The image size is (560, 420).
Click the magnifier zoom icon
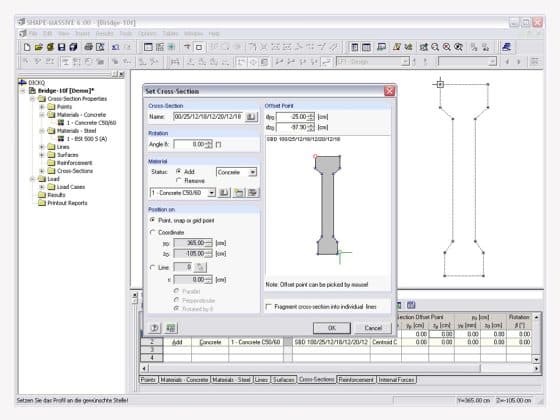pos(435,47)
